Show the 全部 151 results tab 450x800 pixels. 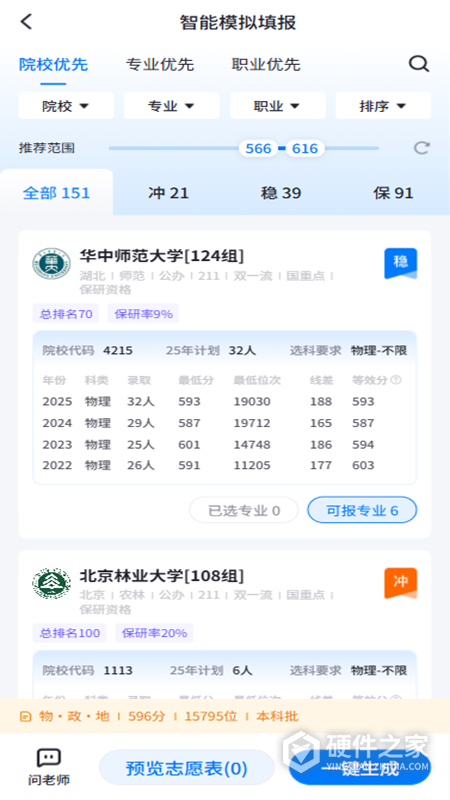(57, 193)
